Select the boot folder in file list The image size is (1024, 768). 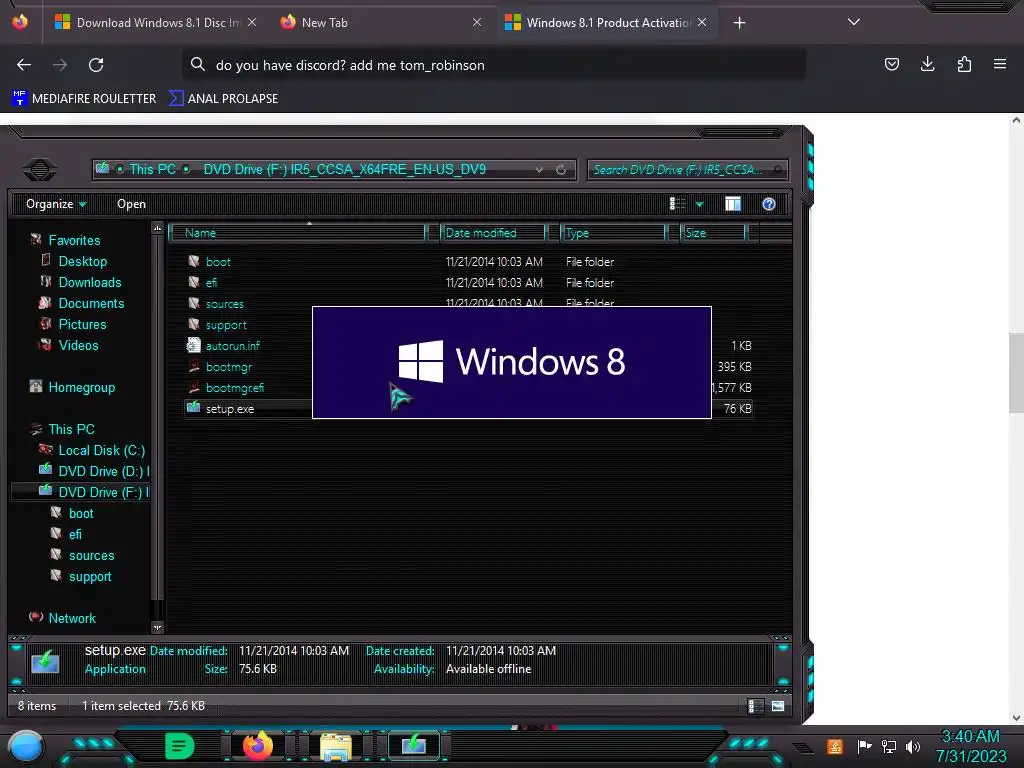tap(218, 262)
